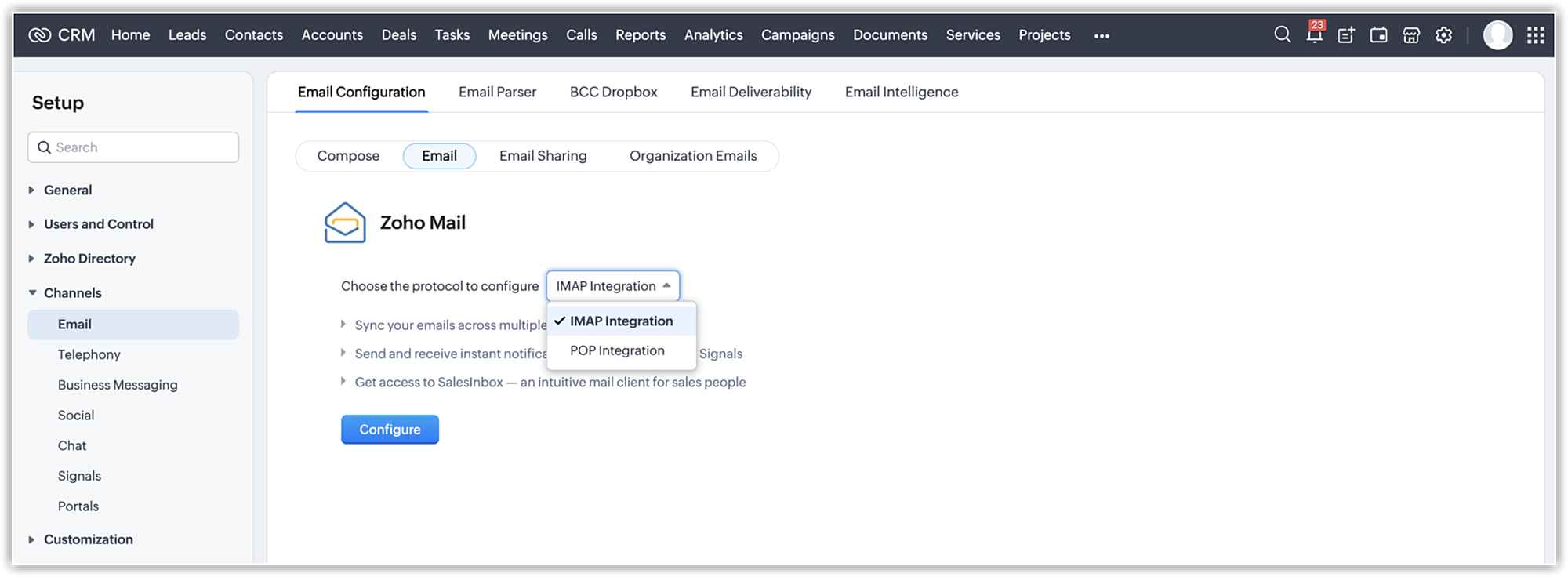Open Social in sidebar
The height and width of the screenshot is (577, 1568).
[x=76, y=416]
